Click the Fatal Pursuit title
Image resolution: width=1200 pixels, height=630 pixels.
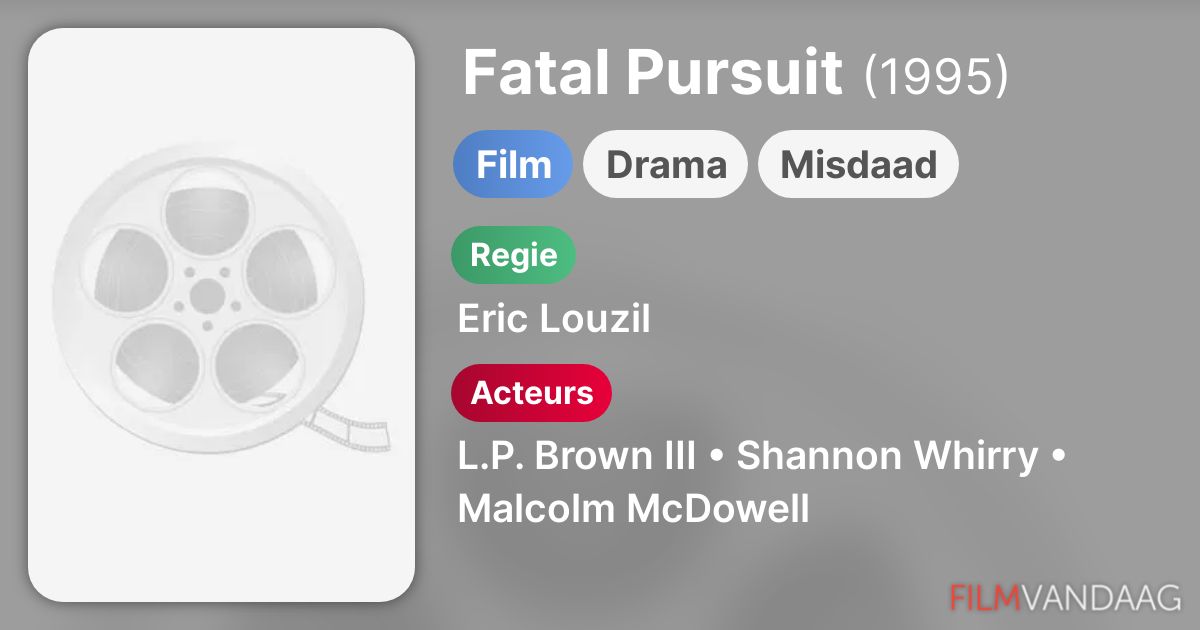click(652, 73)
